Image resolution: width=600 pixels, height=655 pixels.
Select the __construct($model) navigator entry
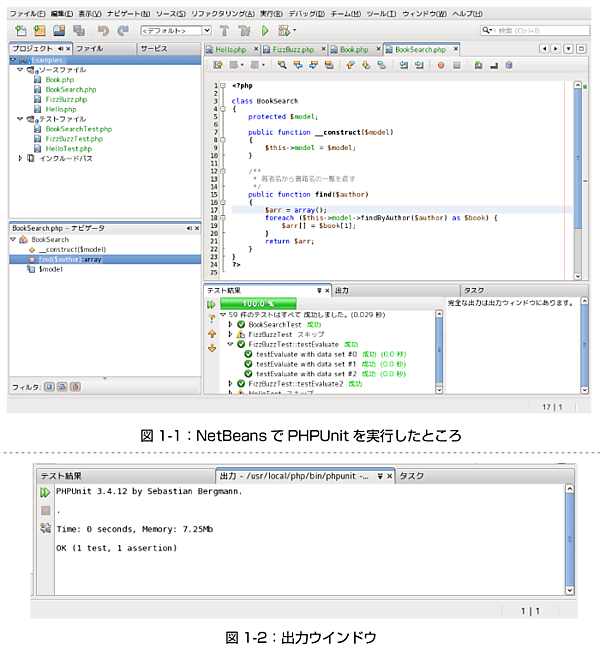coord(72,249)
